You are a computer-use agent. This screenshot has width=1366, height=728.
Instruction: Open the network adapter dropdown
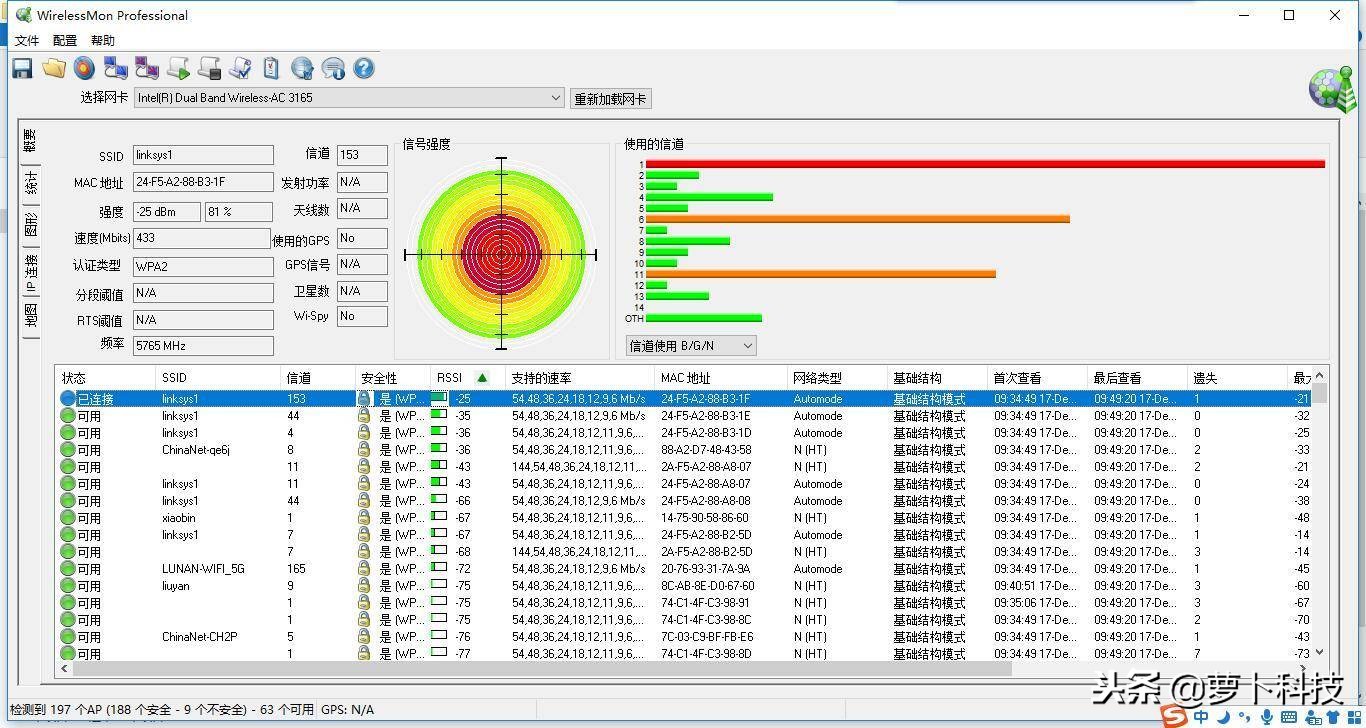pyautogui.click(x=555, y=98)
